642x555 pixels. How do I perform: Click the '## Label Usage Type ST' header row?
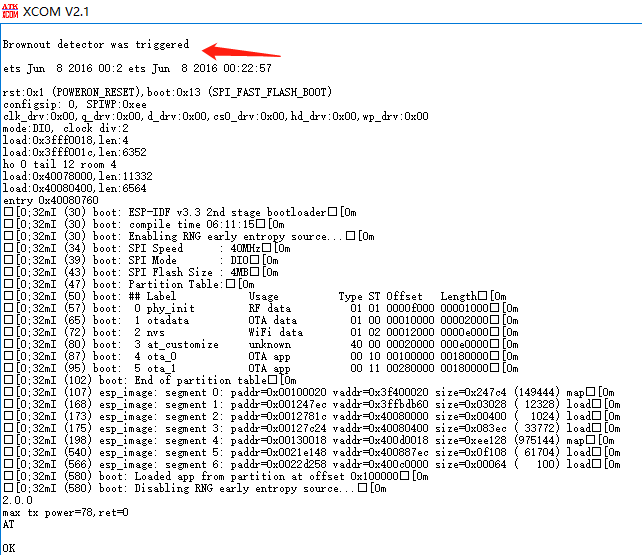(x=255, y=296)
